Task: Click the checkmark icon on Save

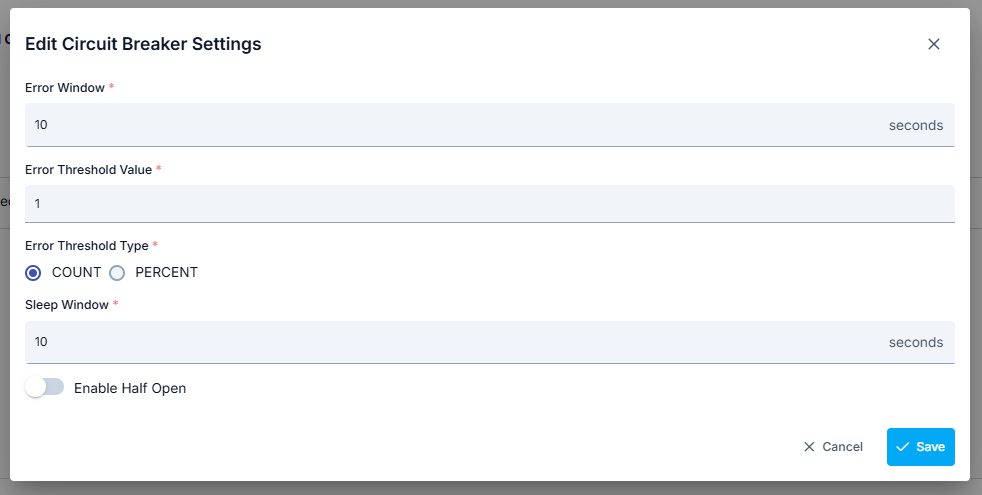Action: 903,447
